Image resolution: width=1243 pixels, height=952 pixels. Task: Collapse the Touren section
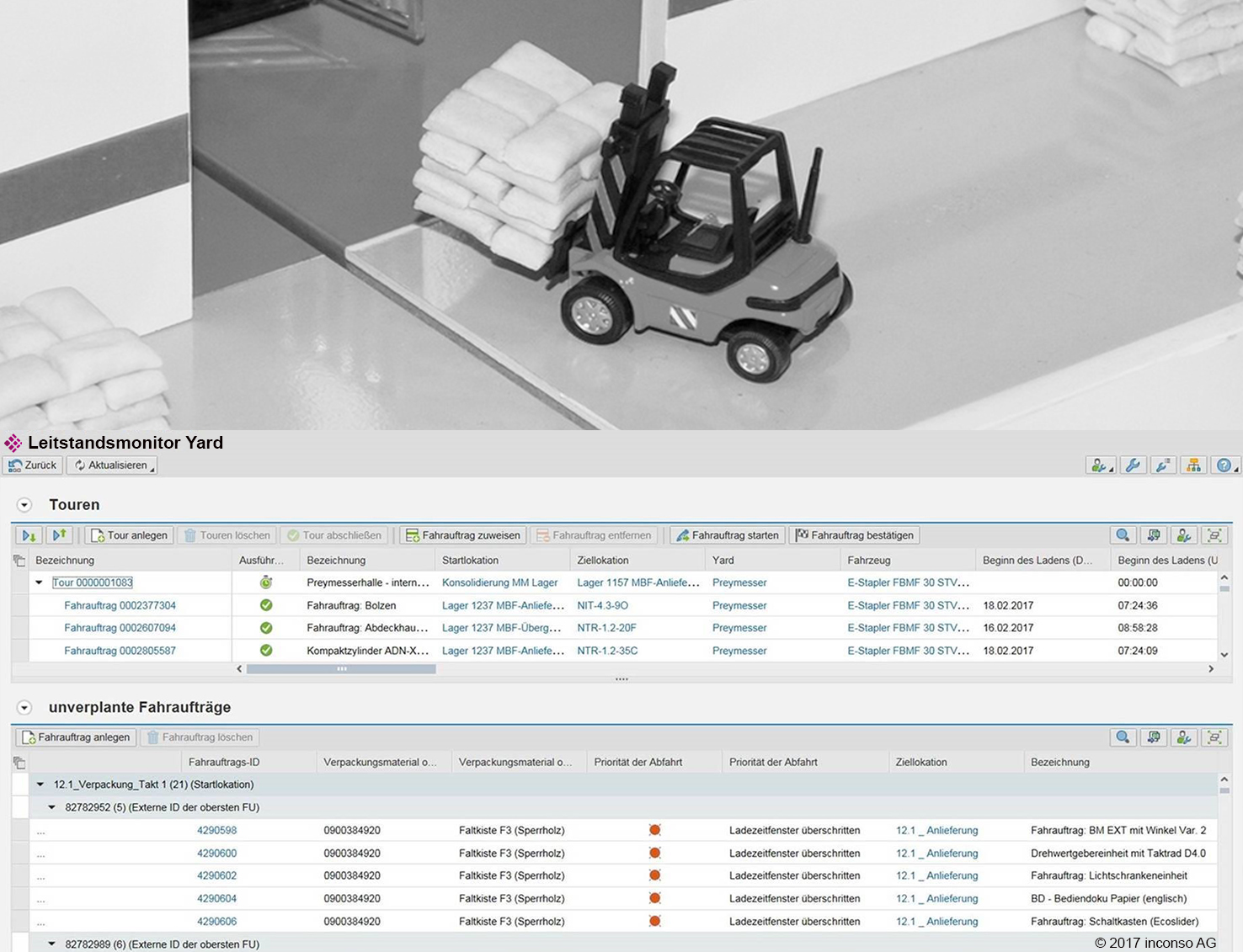[x=24, y=505]
